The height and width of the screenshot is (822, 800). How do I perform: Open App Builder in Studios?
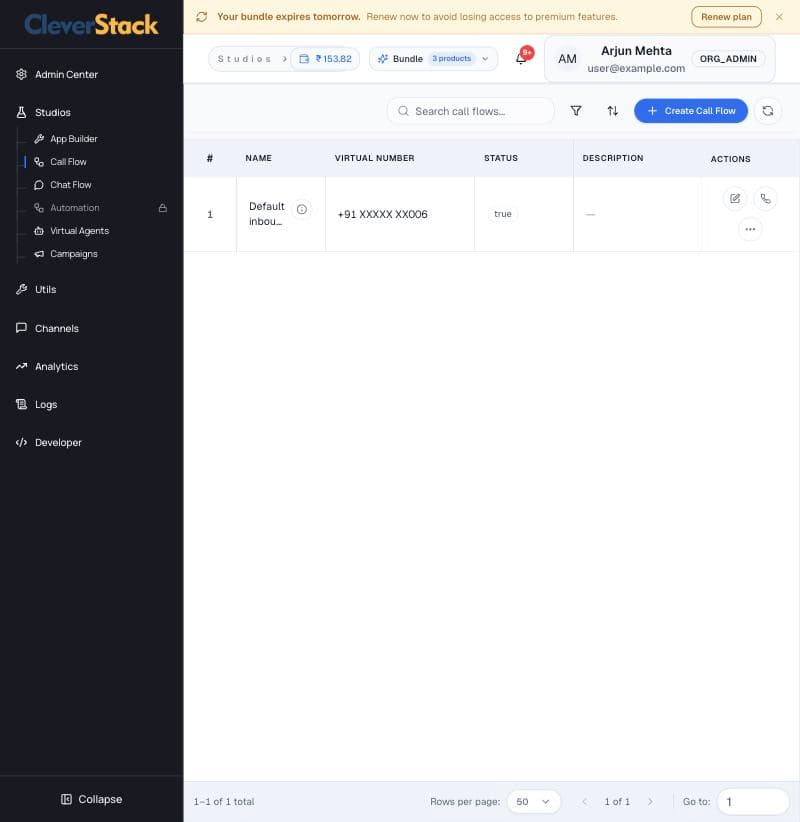click(73, 139)
